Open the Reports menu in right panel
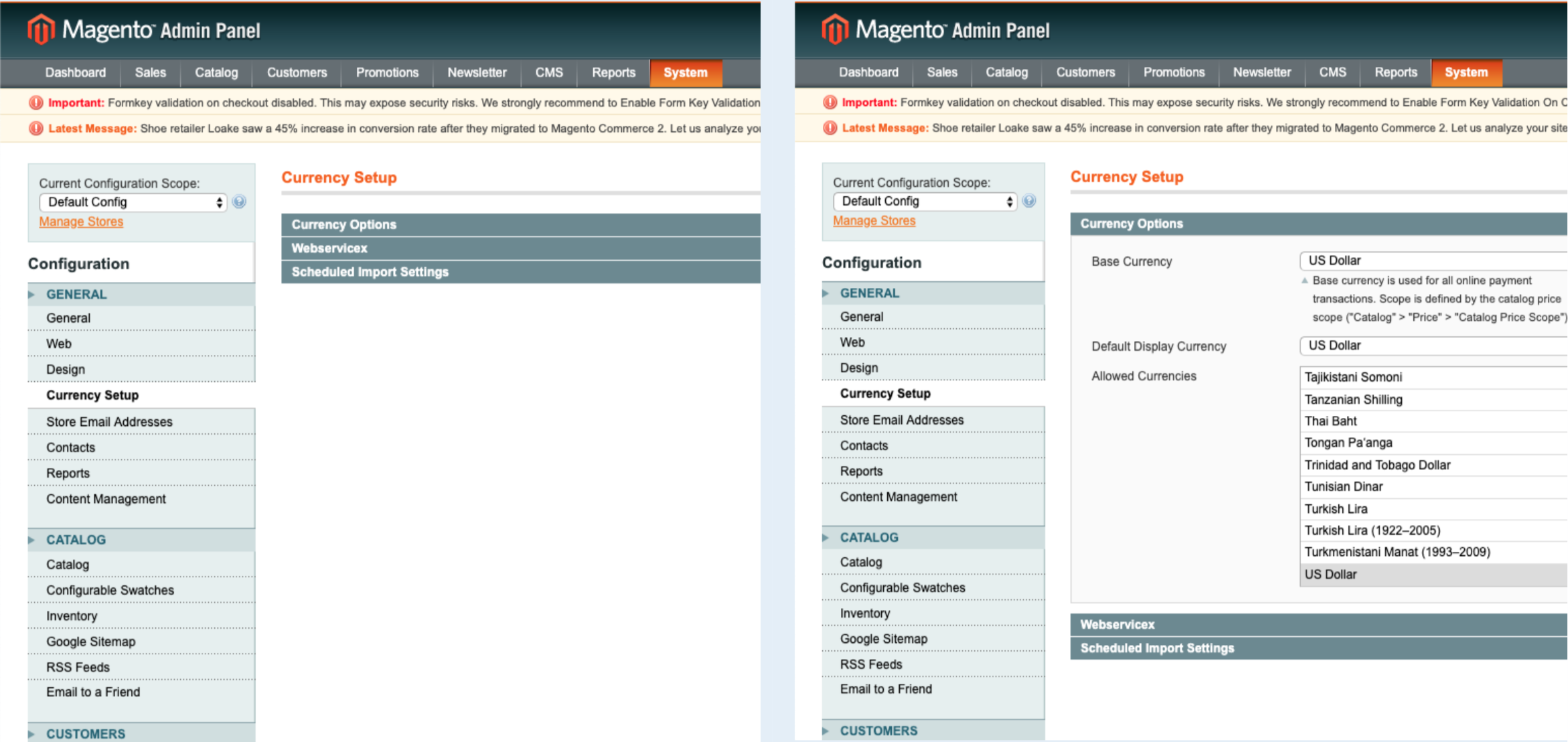 (x=1395, y=72)
